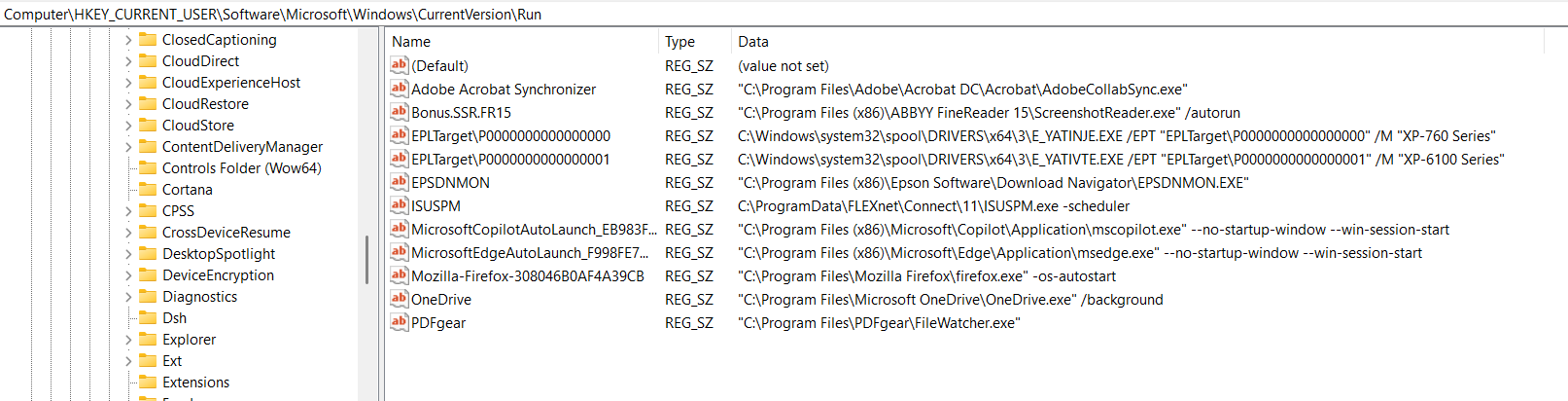1568x401 pixels.
Task: Expand the CloudExperienceHost key
Action: 128,83
